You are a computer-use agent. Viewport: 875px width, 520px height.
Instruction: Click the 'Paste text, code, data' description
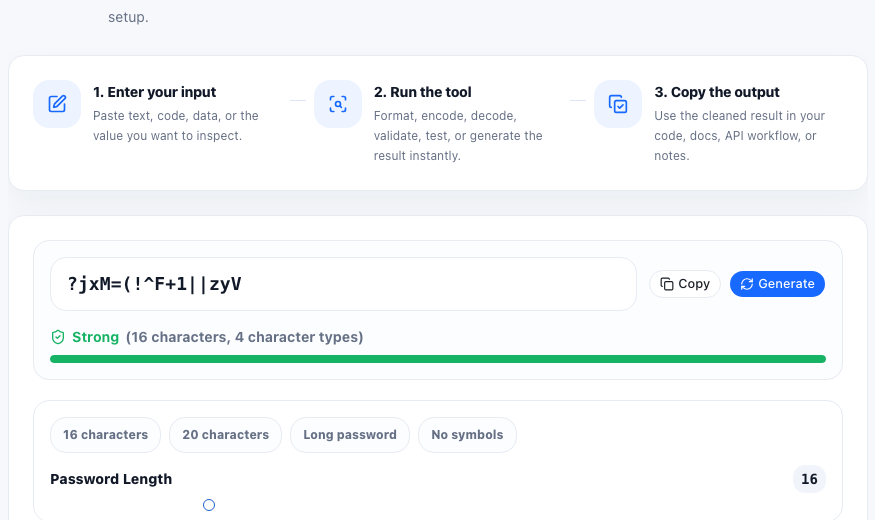click(176, 126)
